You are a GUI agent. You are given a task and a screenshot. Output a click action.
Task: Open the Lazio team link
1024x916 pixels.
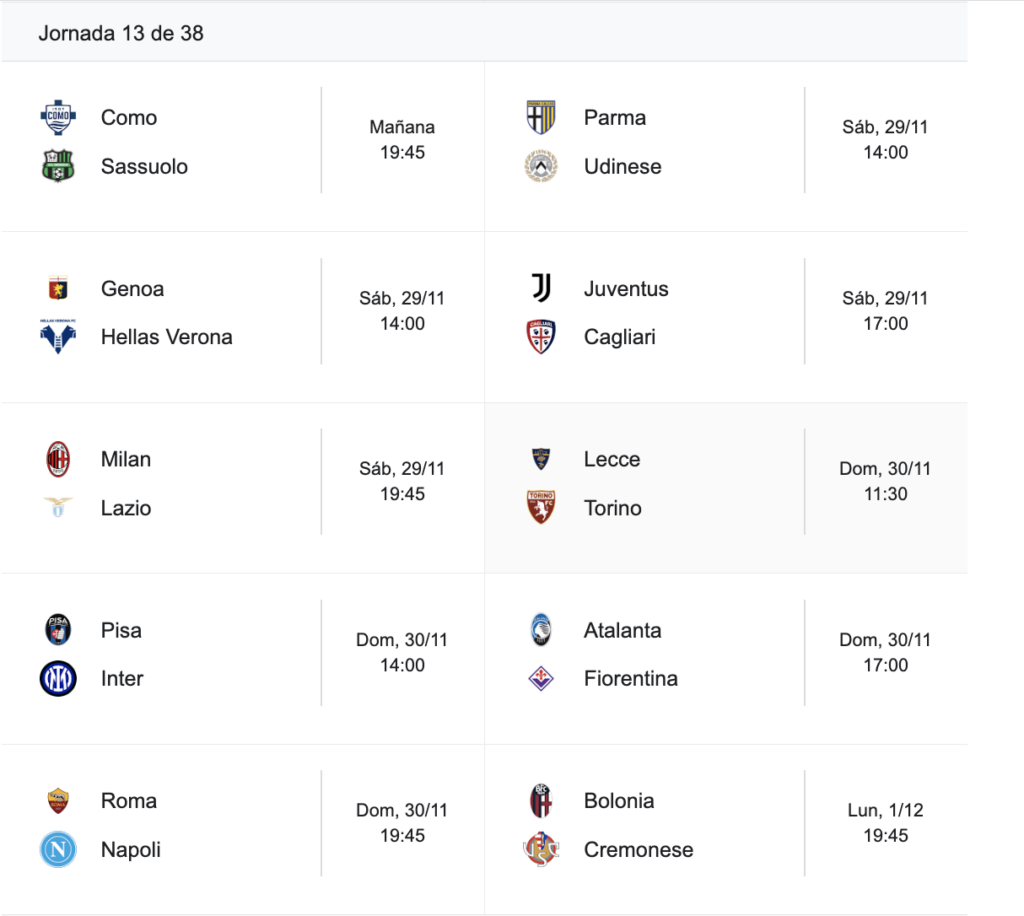pos(126,508)
